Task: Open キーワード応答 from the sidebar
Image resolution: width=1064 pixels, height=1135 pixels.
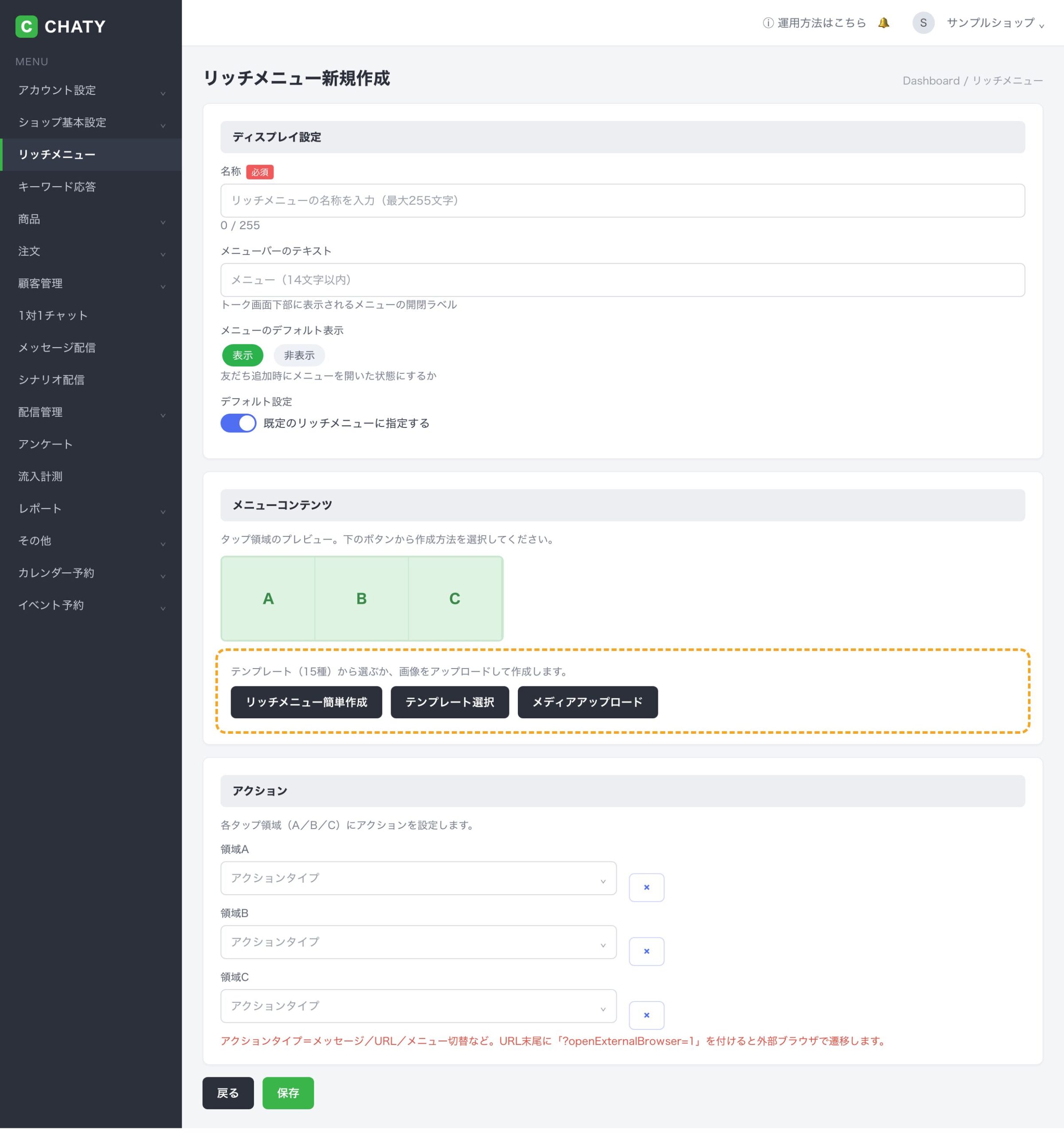Action: tap(91, 187)
